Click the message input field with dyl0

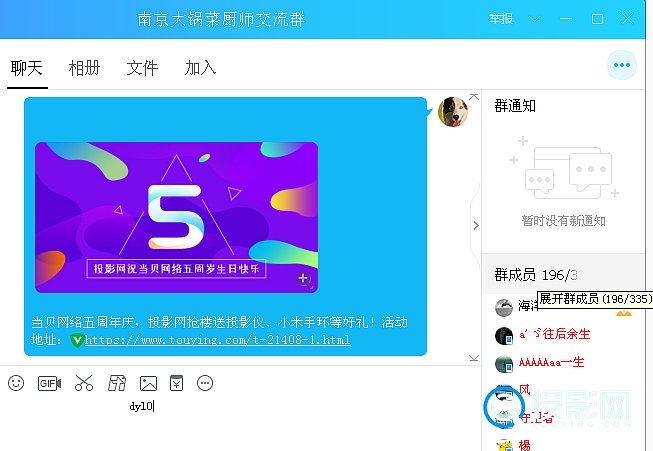pyautogui.click(x=240, y=423)
